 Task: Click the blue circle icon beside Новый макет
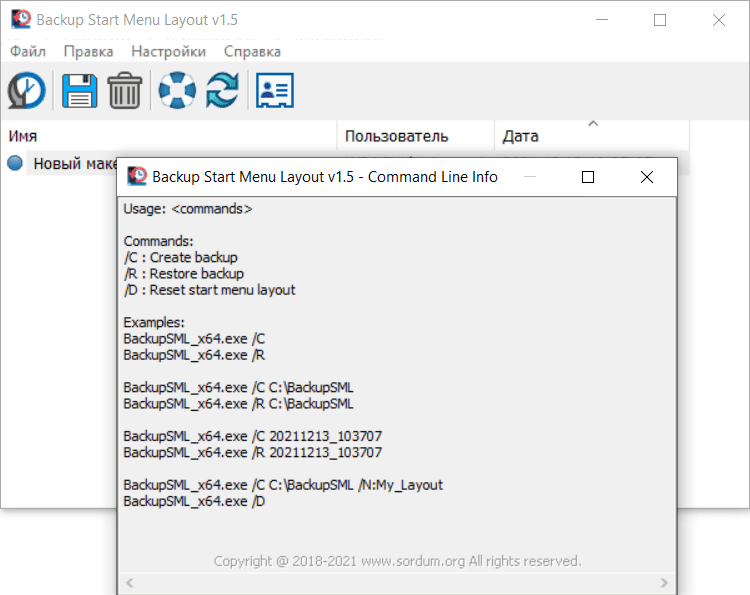click(15, 163)
